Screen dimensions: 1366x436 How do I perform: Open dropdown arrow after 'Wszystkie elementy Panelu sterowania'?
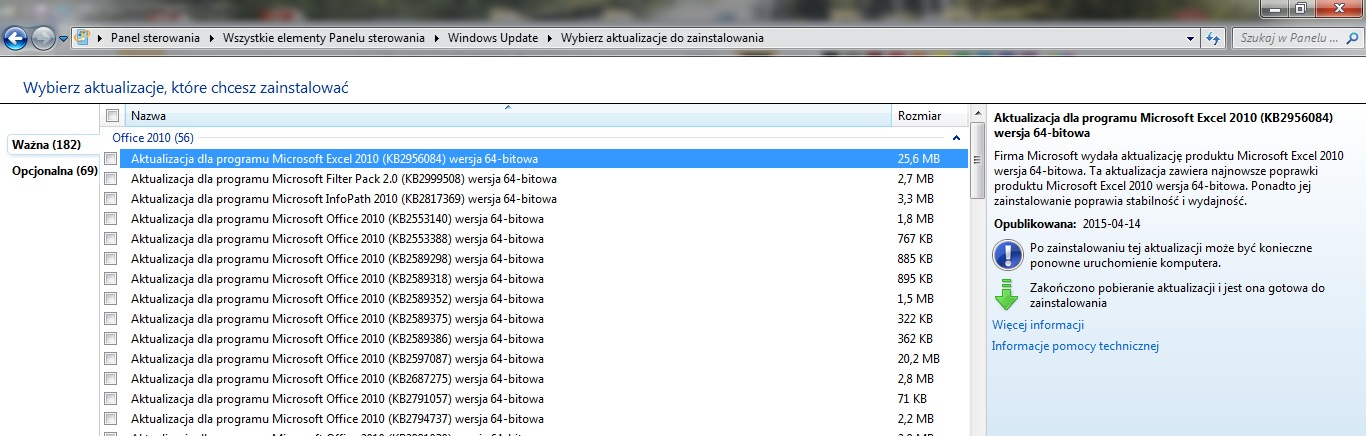pos(437,38)
